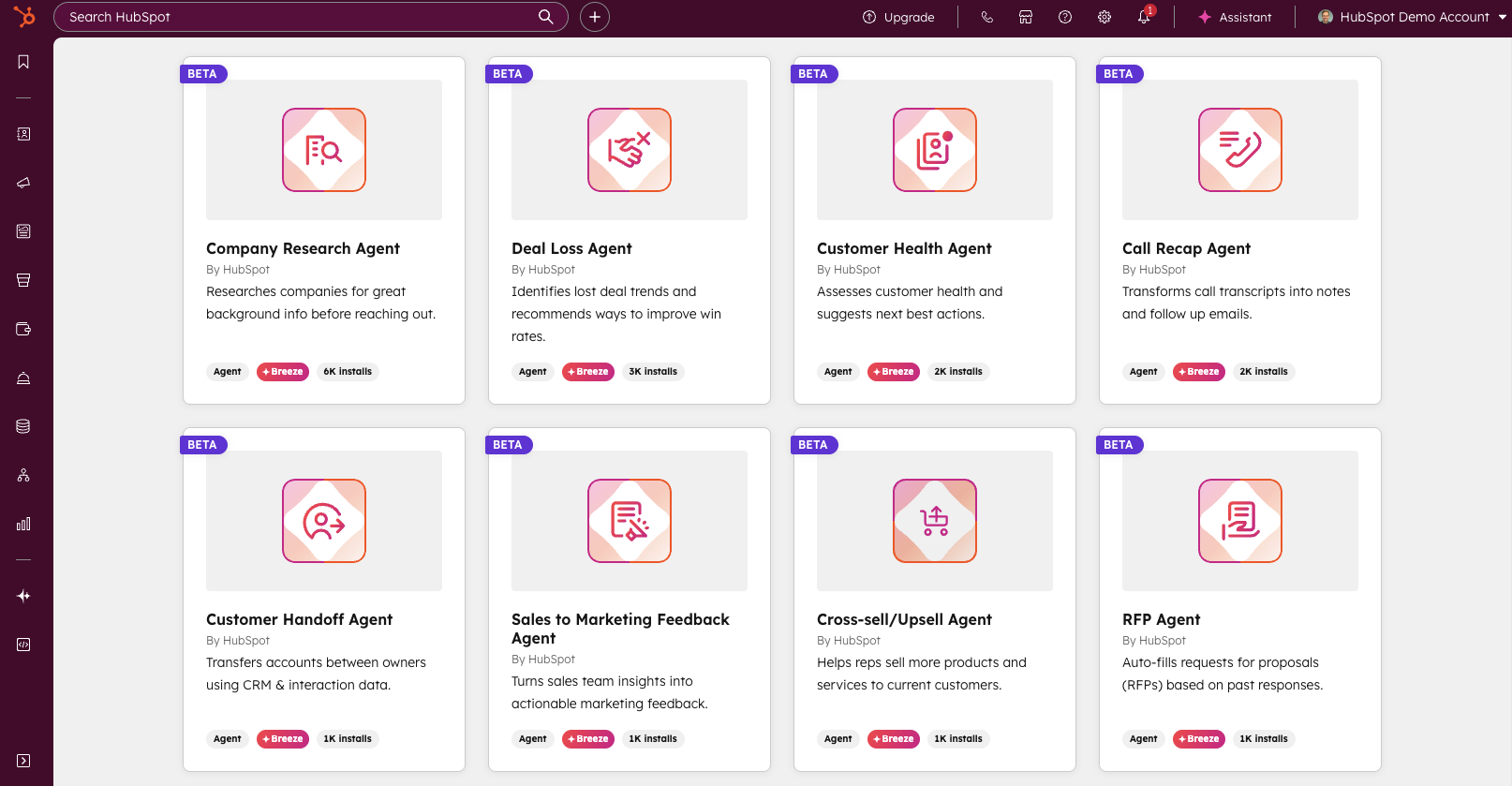Open the bookmarks icon in sidebar
1512x786 pixels.
(x=23, y=62)
